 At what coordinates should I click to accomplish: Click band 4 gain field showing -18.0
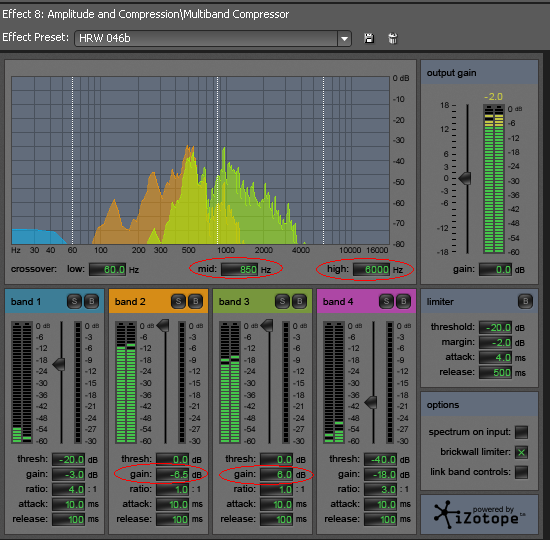coord(381,474)
